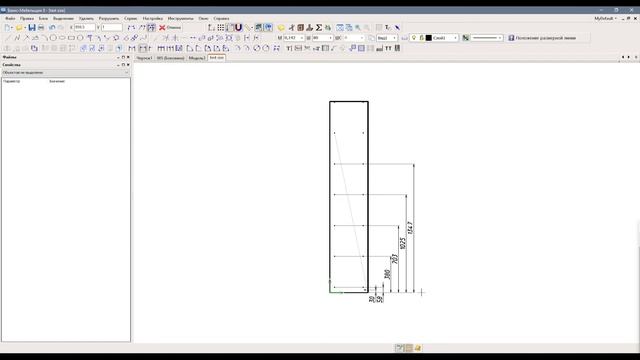Select the ellipse drawing tool
The image size is (640, 360).
pyautogui.click(x=62, y=38)
